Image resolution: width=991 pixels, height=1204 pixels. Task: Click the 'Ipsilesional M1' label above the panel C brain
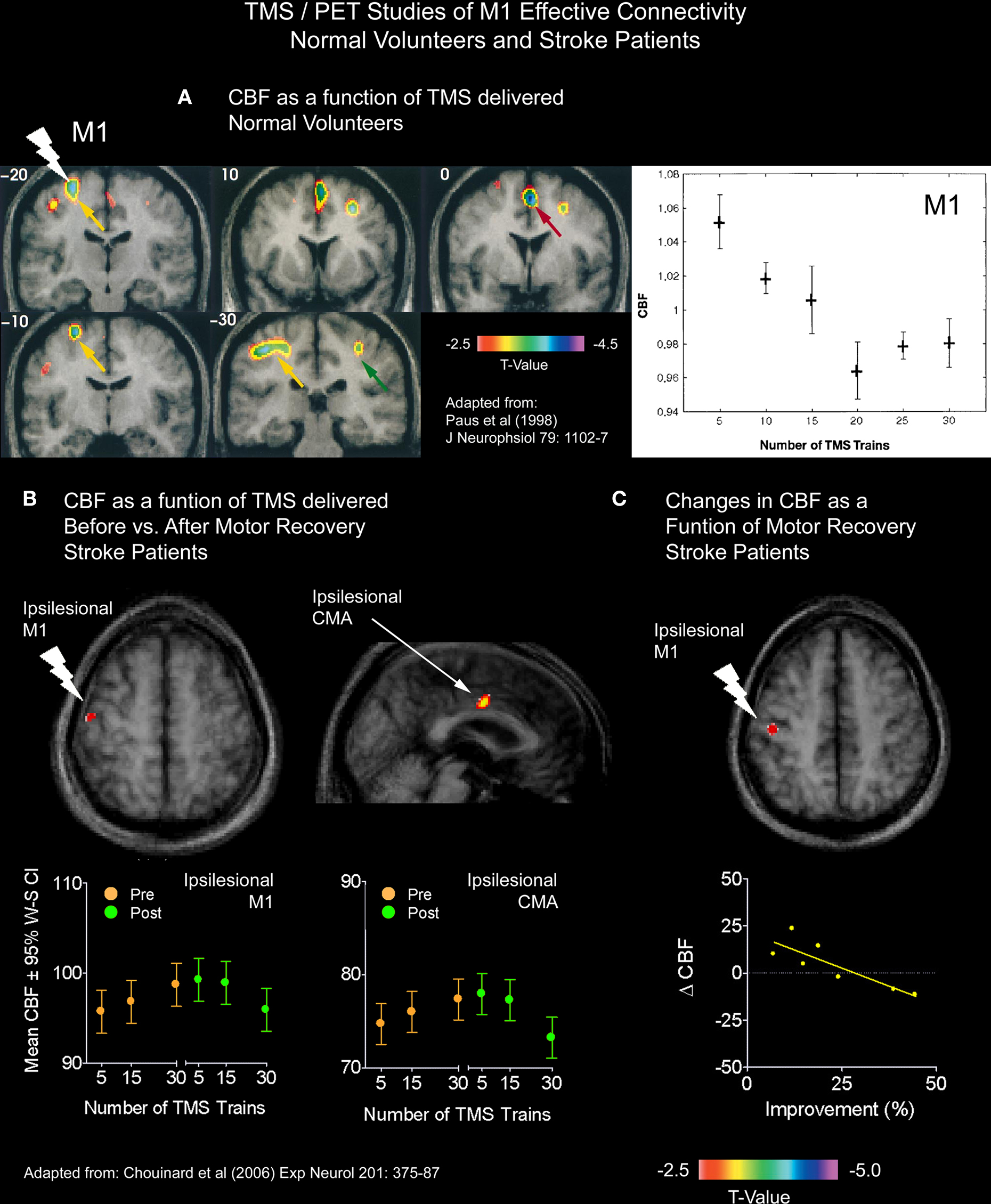tap(698, 640)
